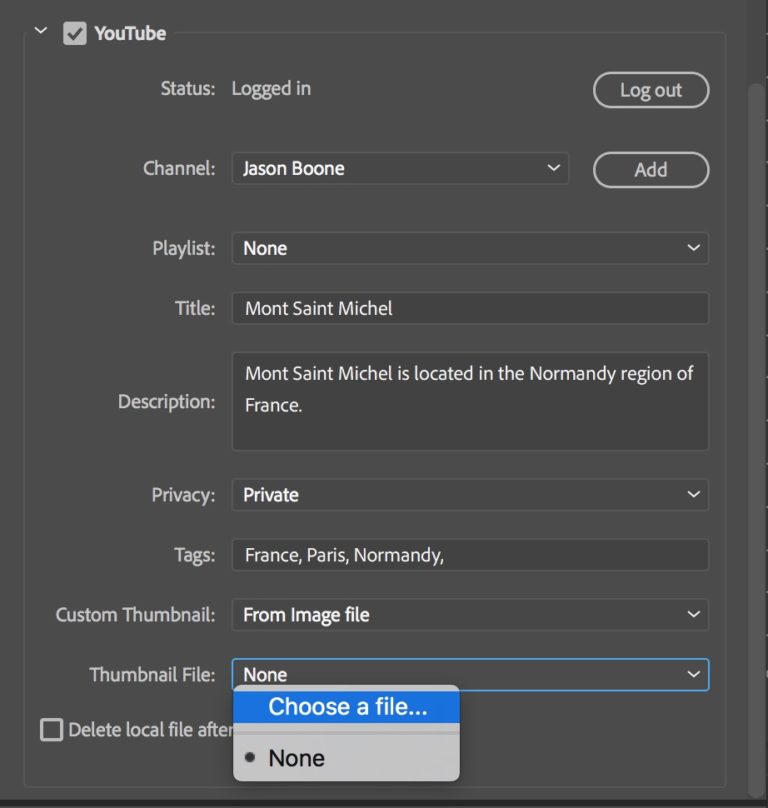Click the Log out button
The image size is (768, 808).
[x=651, y=90]
